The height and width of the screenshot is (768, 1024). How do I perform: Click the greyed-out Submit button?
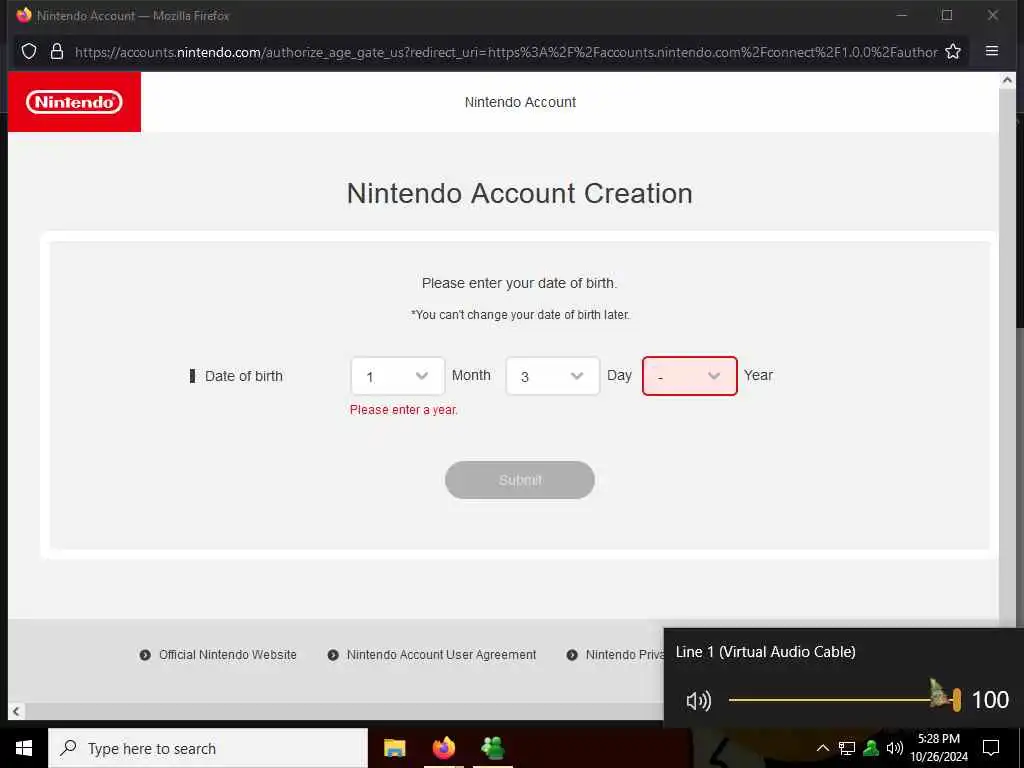(520, 480)
